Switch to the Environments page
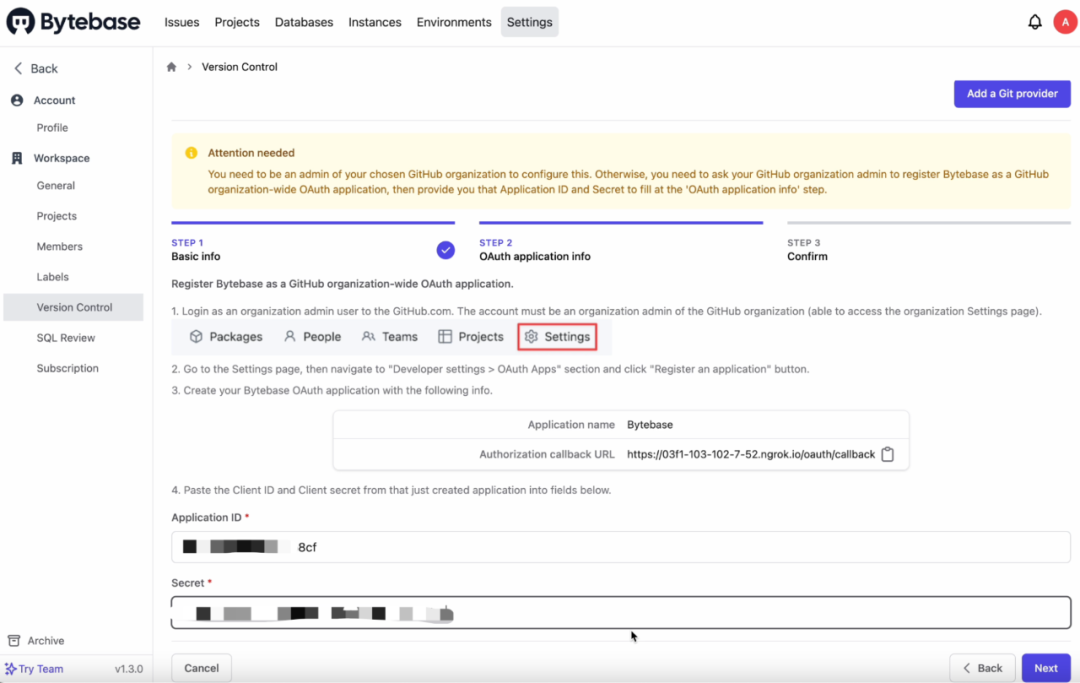This screenshot has height=683, width=1080. click(x=454, y=22)
